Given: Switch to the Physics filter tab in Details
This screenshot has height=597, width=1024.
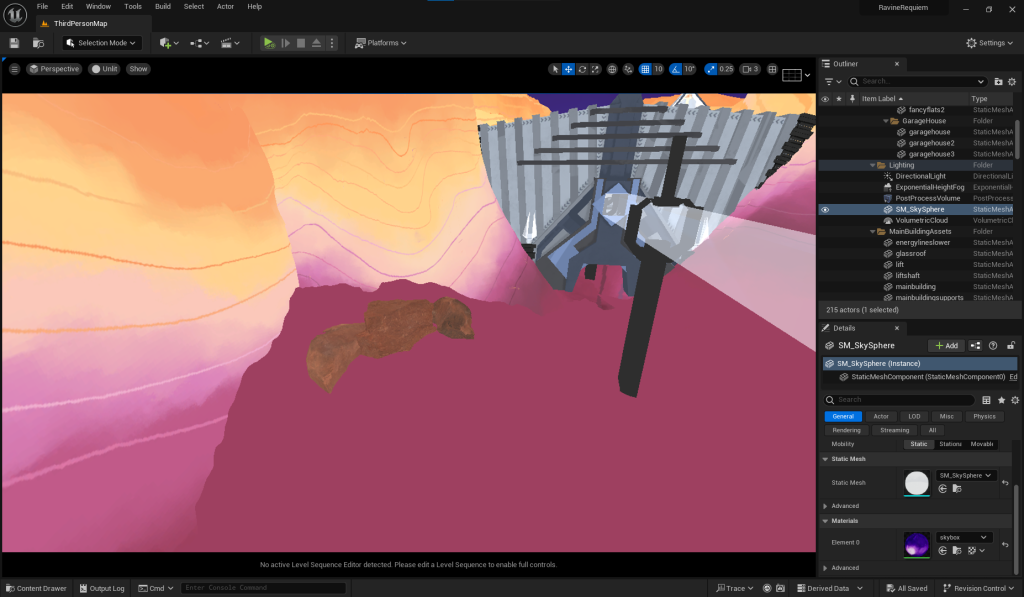Looking at the screenshot, I should tap(984, 416).
